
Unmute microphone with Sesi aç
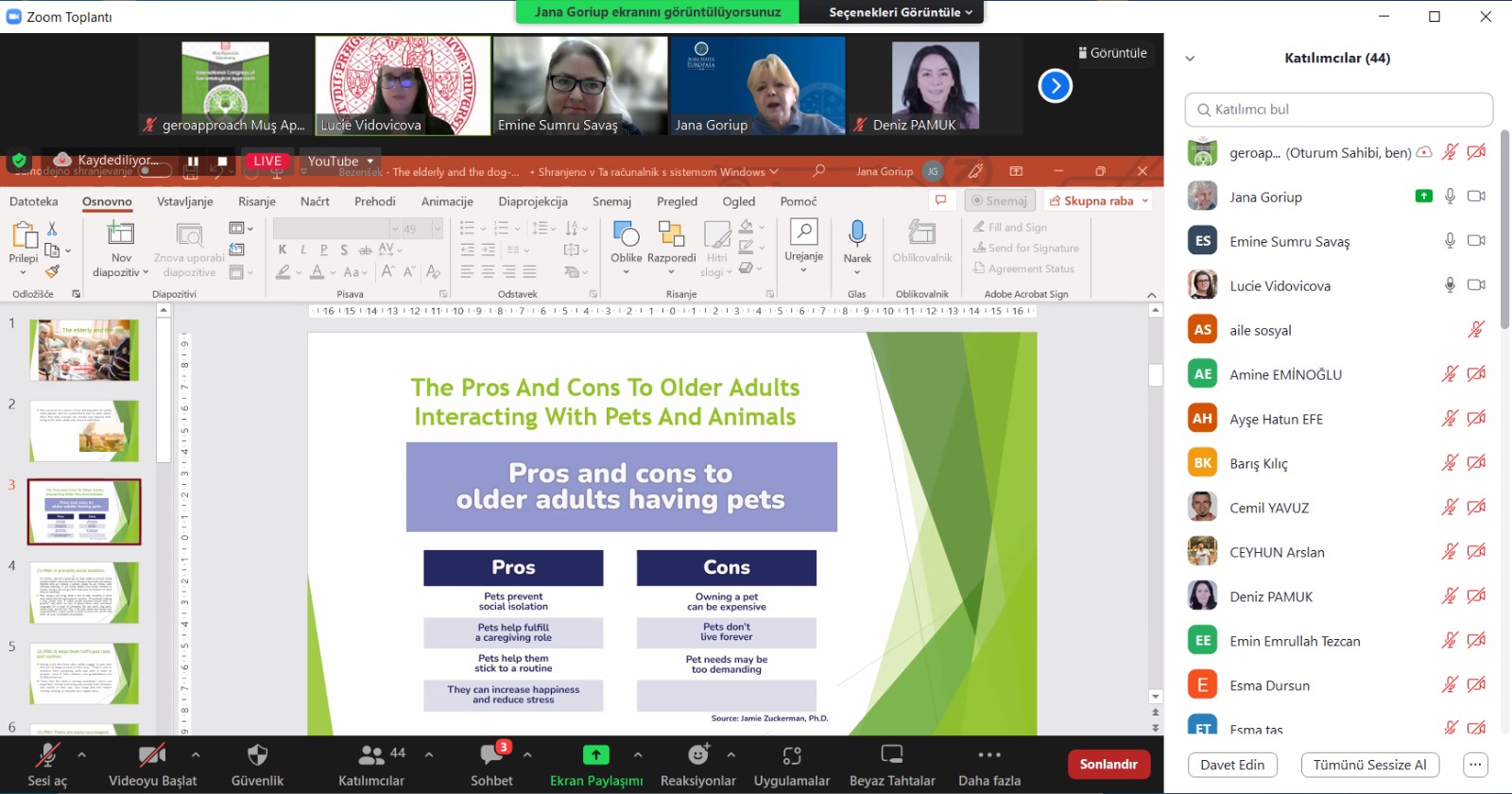(x=46, y=755)
